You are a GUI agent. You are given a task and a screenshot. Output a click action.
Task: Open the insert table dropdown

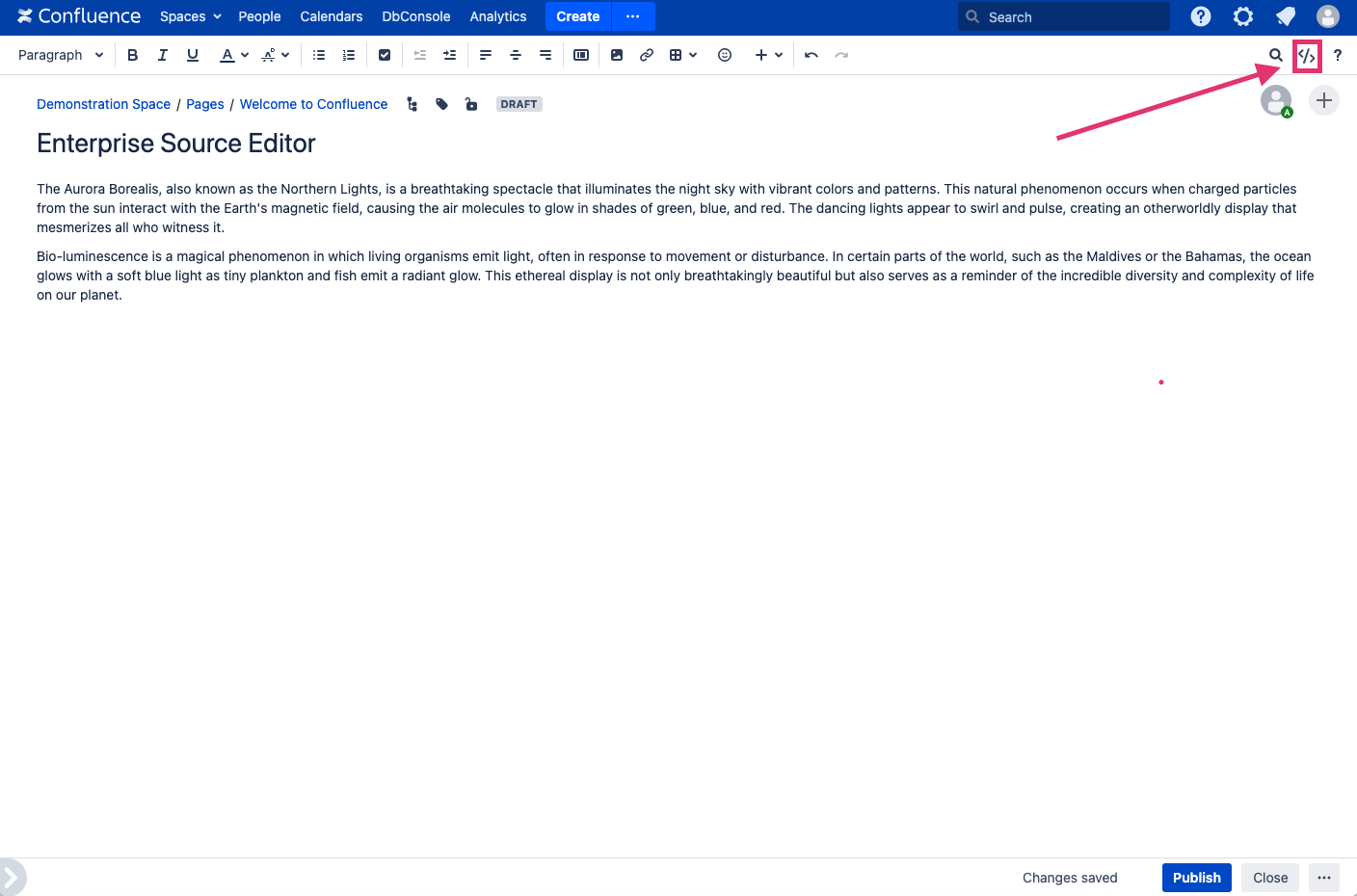tap(691, 55)
